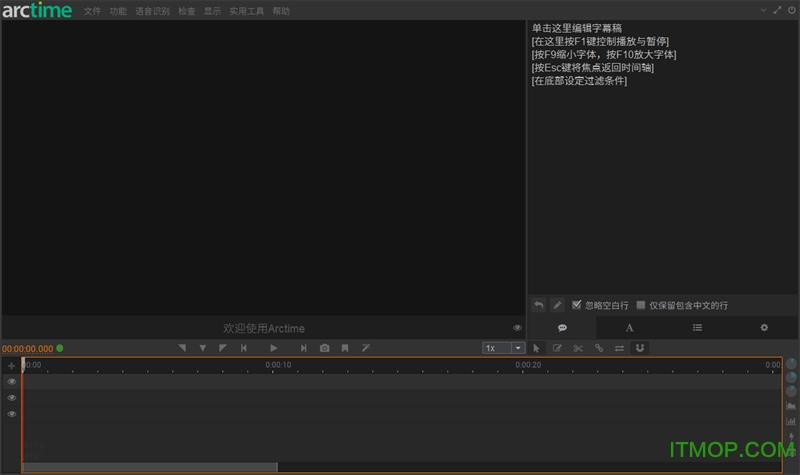Click the timeline horizontal scrollbar thumb

(150, 467)
